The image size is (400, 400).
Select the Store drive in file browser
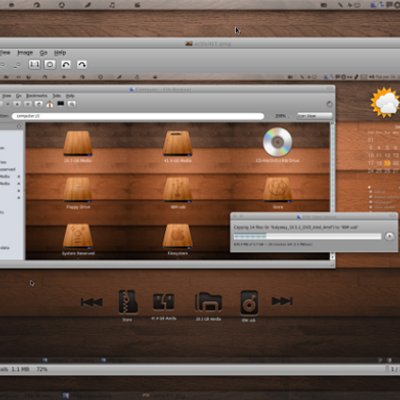[277, 190]
